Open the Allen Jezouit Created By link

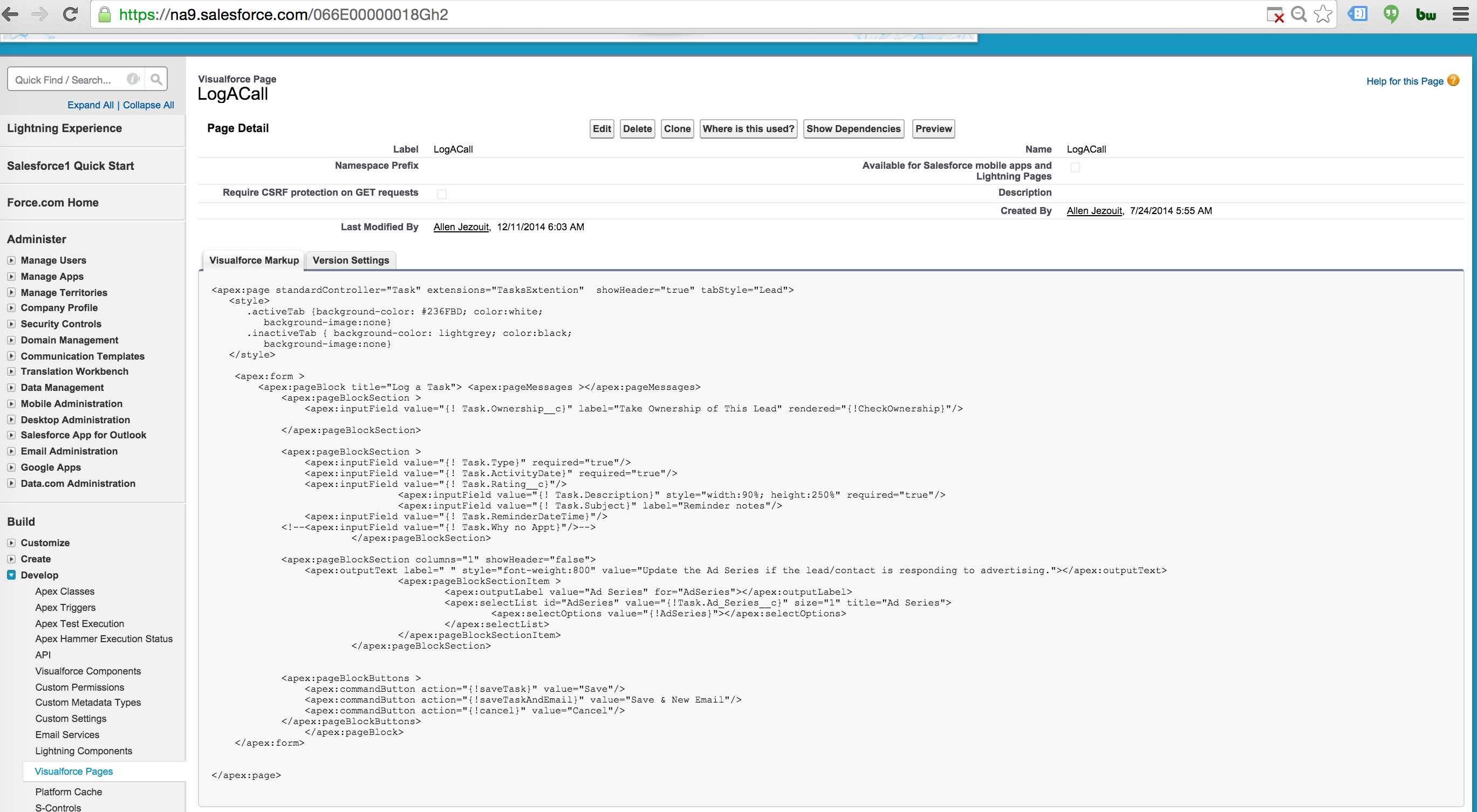coord(1093,210)
